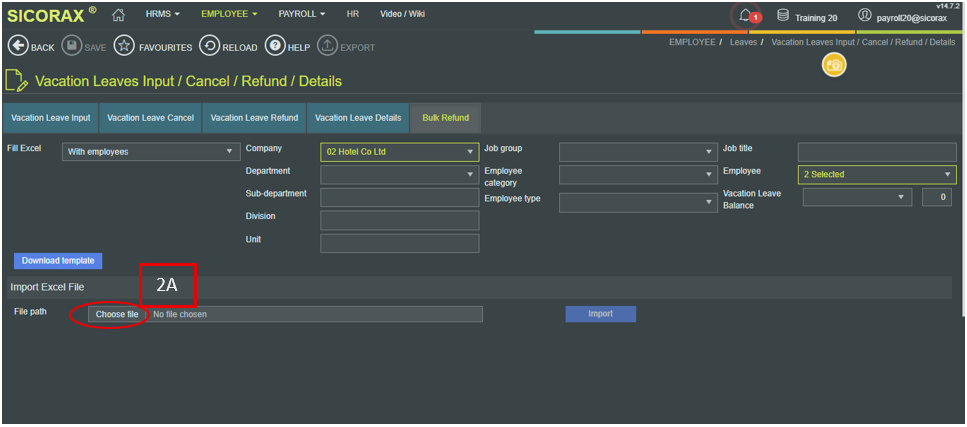This screenshot has height=427, width=967.
Task: Click the Choose file button
Action: (117, 315)
